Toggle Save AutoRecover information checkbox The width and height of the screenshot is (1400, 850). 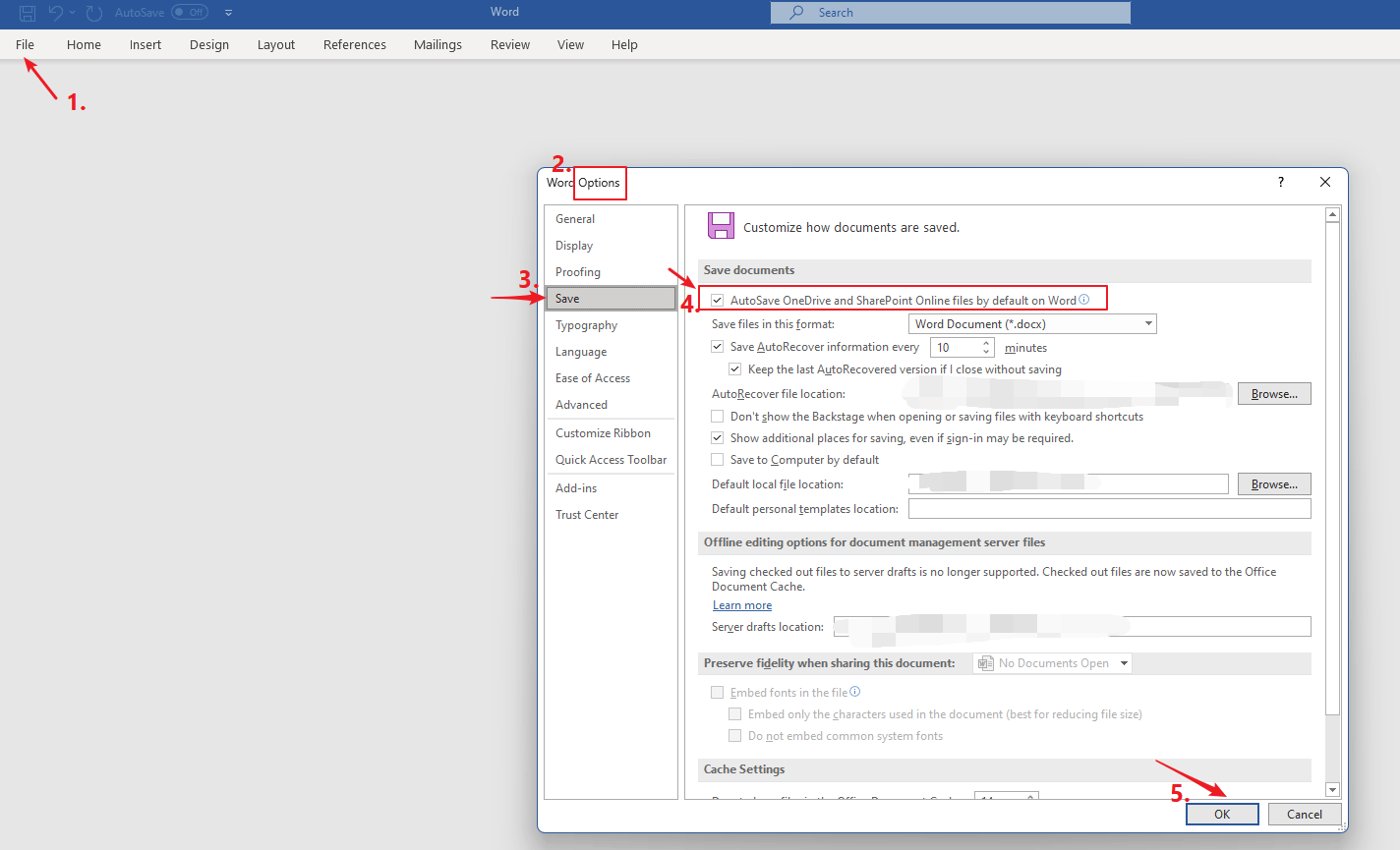point(718,347)
